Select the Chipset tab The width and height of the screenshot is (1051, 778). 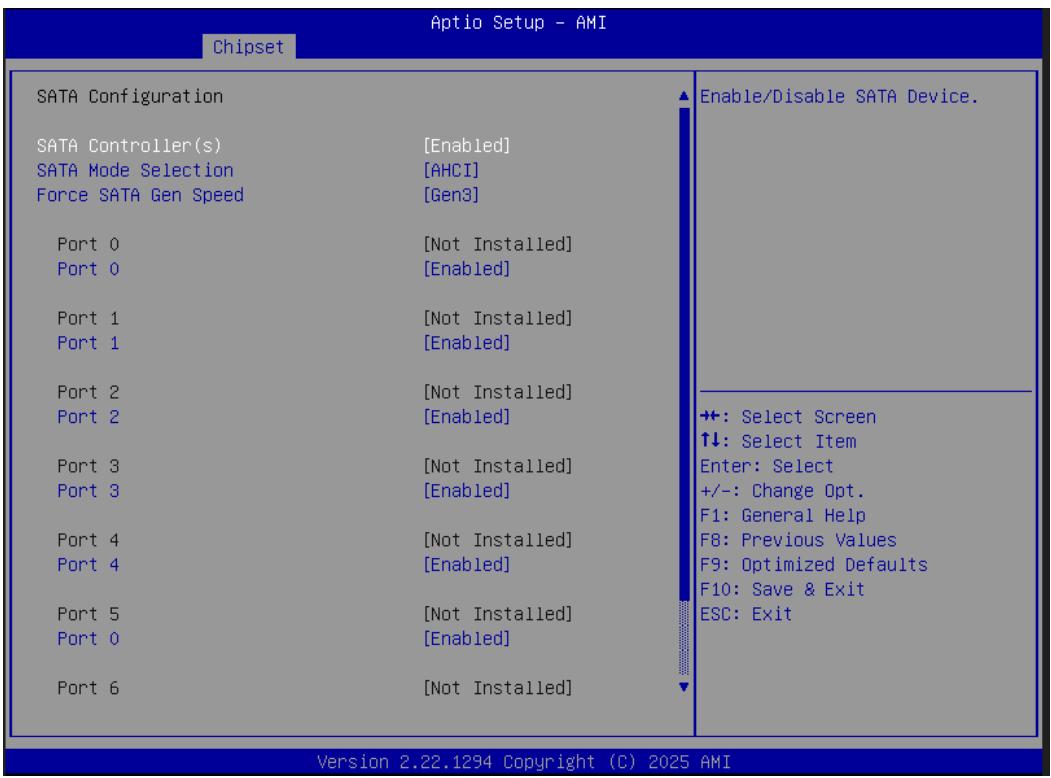pos(249,47)
